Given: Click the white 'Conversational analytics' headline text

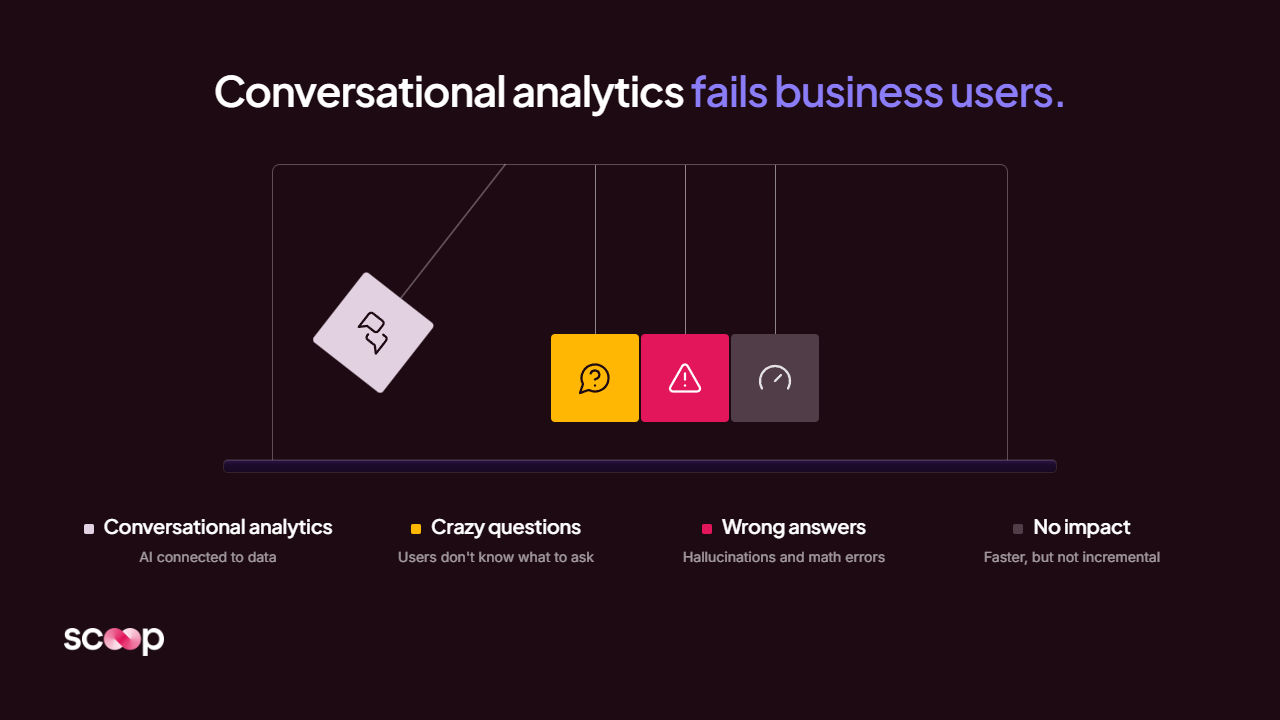Looking at the screenshot, I should click(449, 92).
